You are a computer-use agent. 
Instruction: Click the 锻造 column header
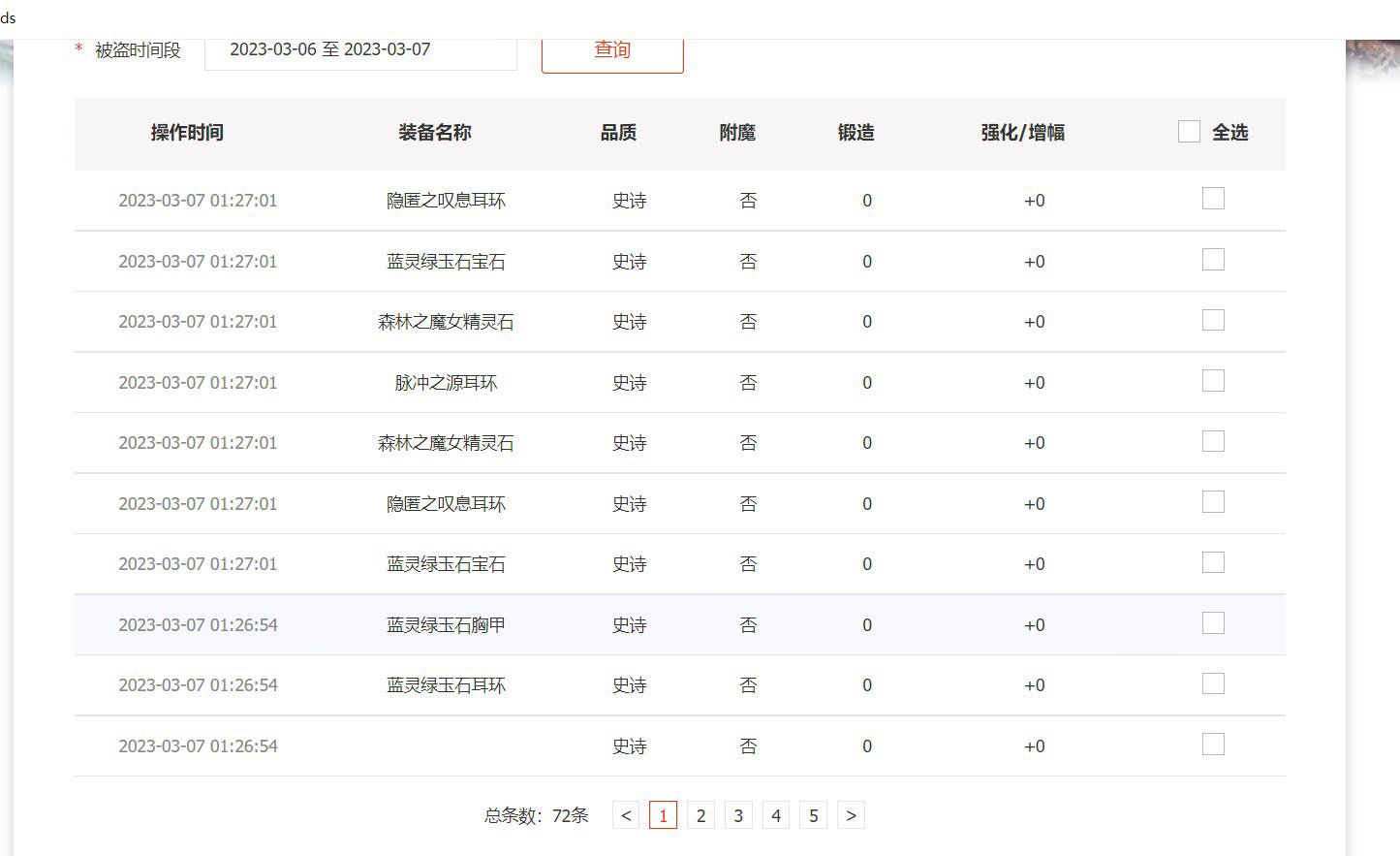(856, 133)
